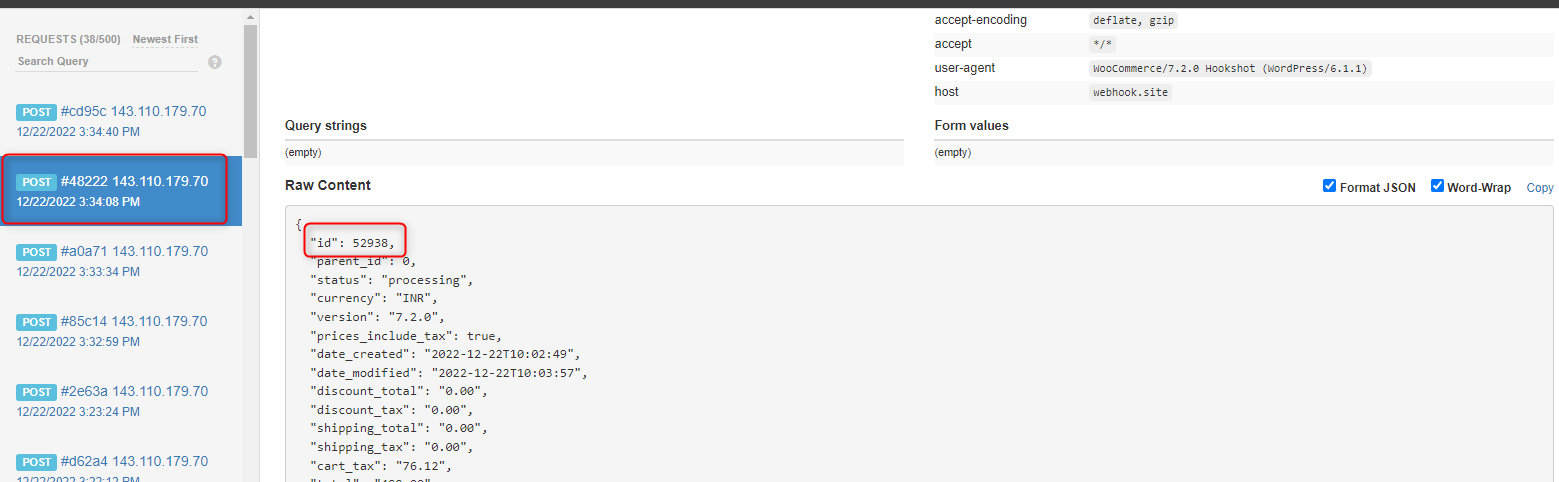Click POST badge of request #cd95c
The image size is (1559, 482).
coord(37,112)
